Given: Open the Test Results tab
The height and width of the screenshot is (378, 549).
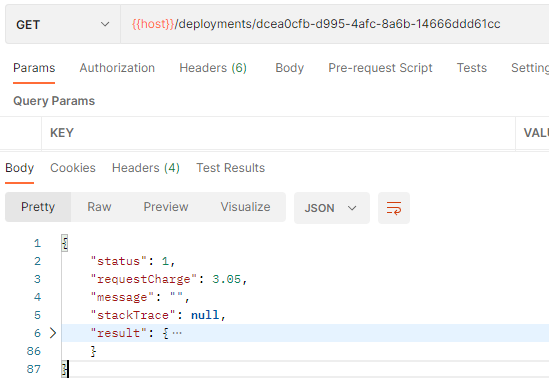Looking at the screenshot, I should (x=230, y=168).
